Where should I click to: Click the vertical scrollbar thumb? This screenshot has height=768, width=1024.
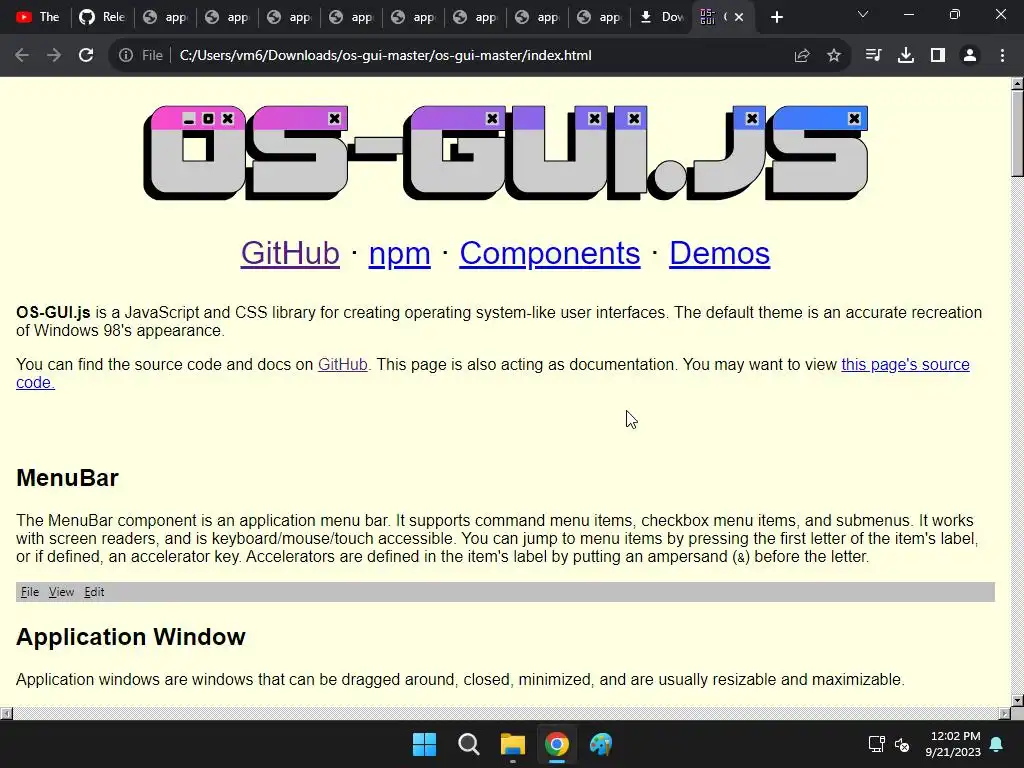[x=1017, y=133]
